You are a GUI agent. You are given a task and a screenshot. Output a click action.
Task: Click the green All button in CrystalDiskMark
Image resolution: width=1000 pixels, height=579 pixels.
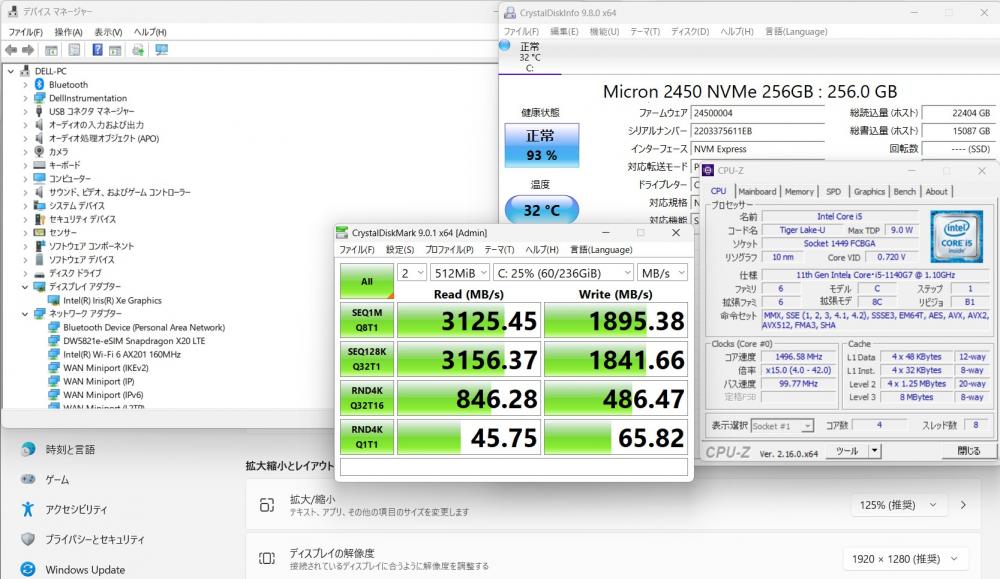[367, 281]
